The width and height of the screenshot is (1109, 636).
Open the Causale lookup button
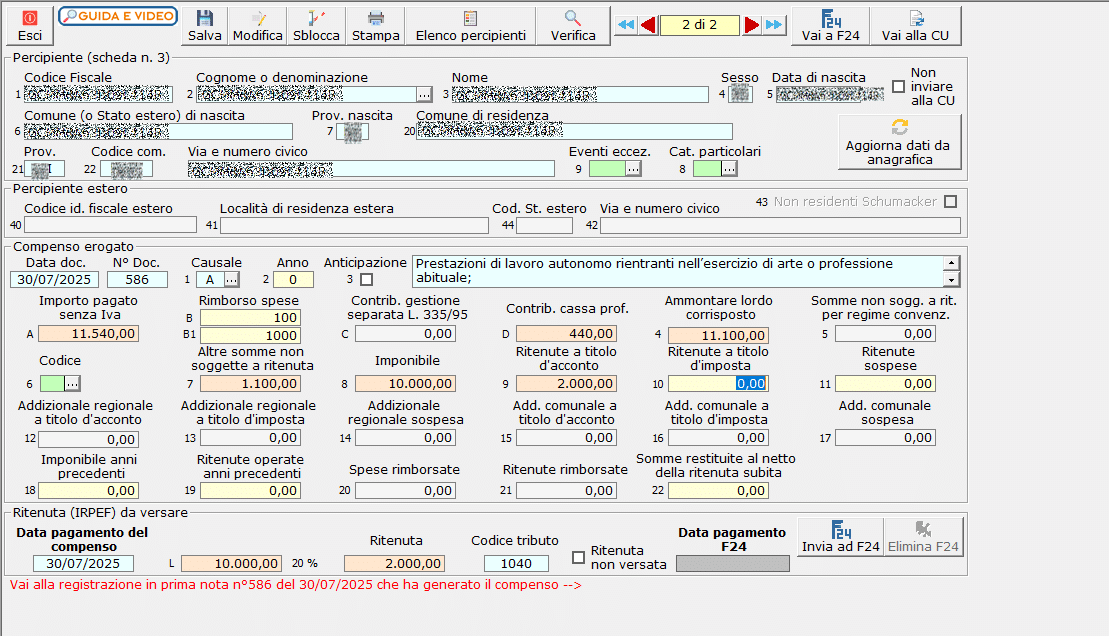(232, 279)
